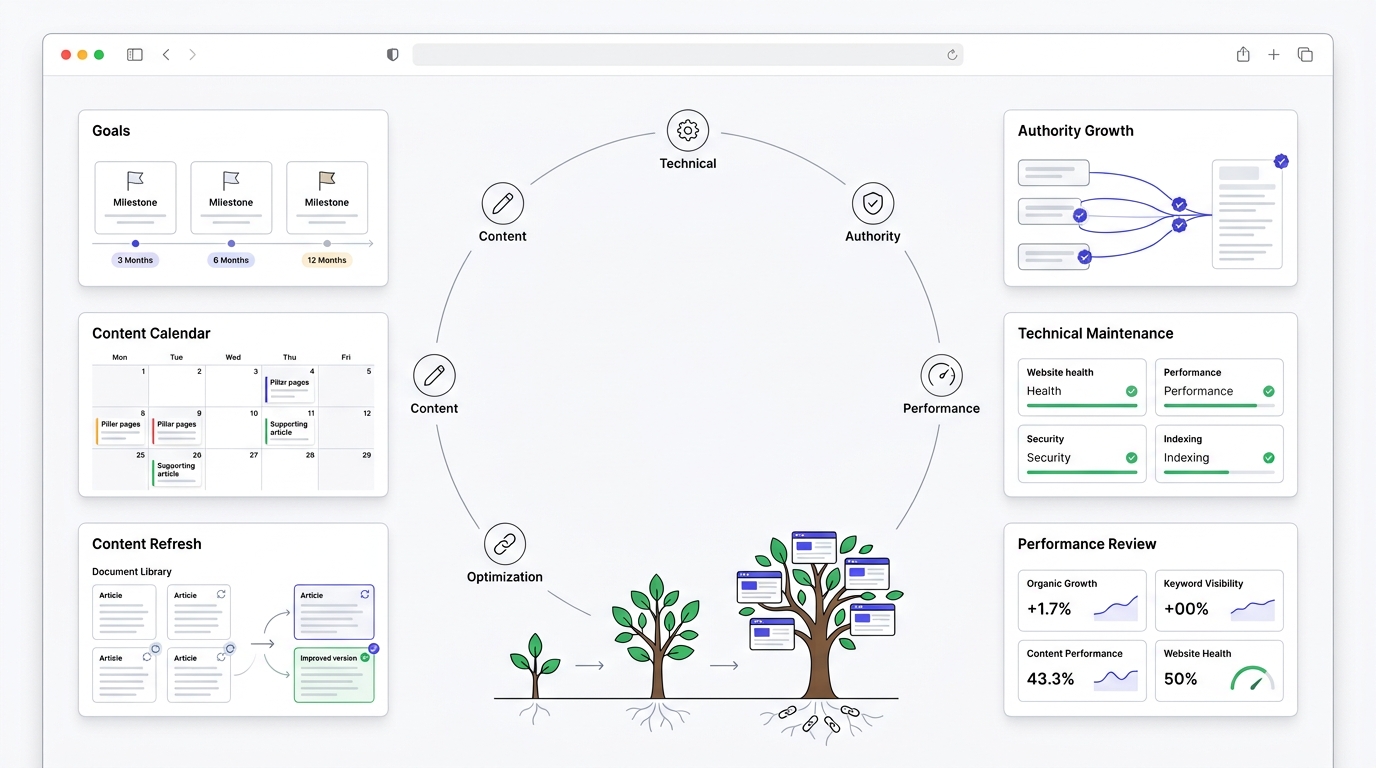1376x768 pixels.
Task: Click the privacy shield icon near address bar
Action: pos(393,55)
